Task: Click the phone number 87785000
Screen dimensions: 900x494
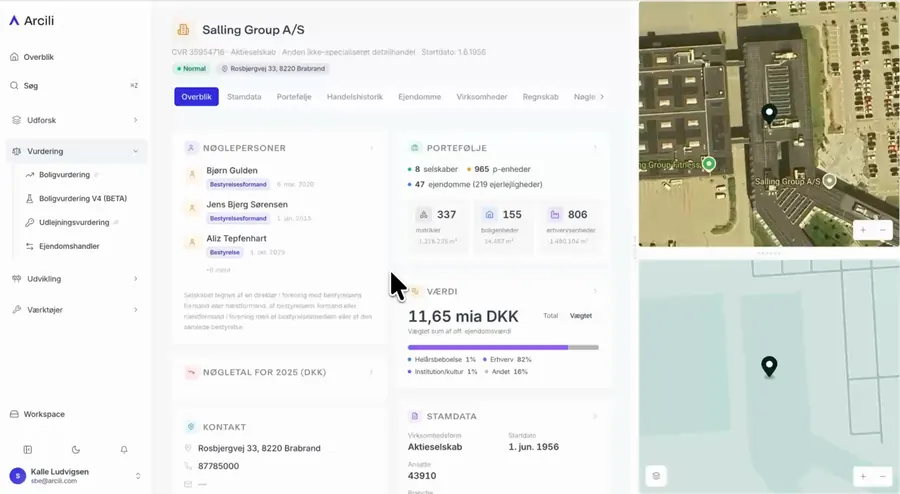Action: coord(218,466)
